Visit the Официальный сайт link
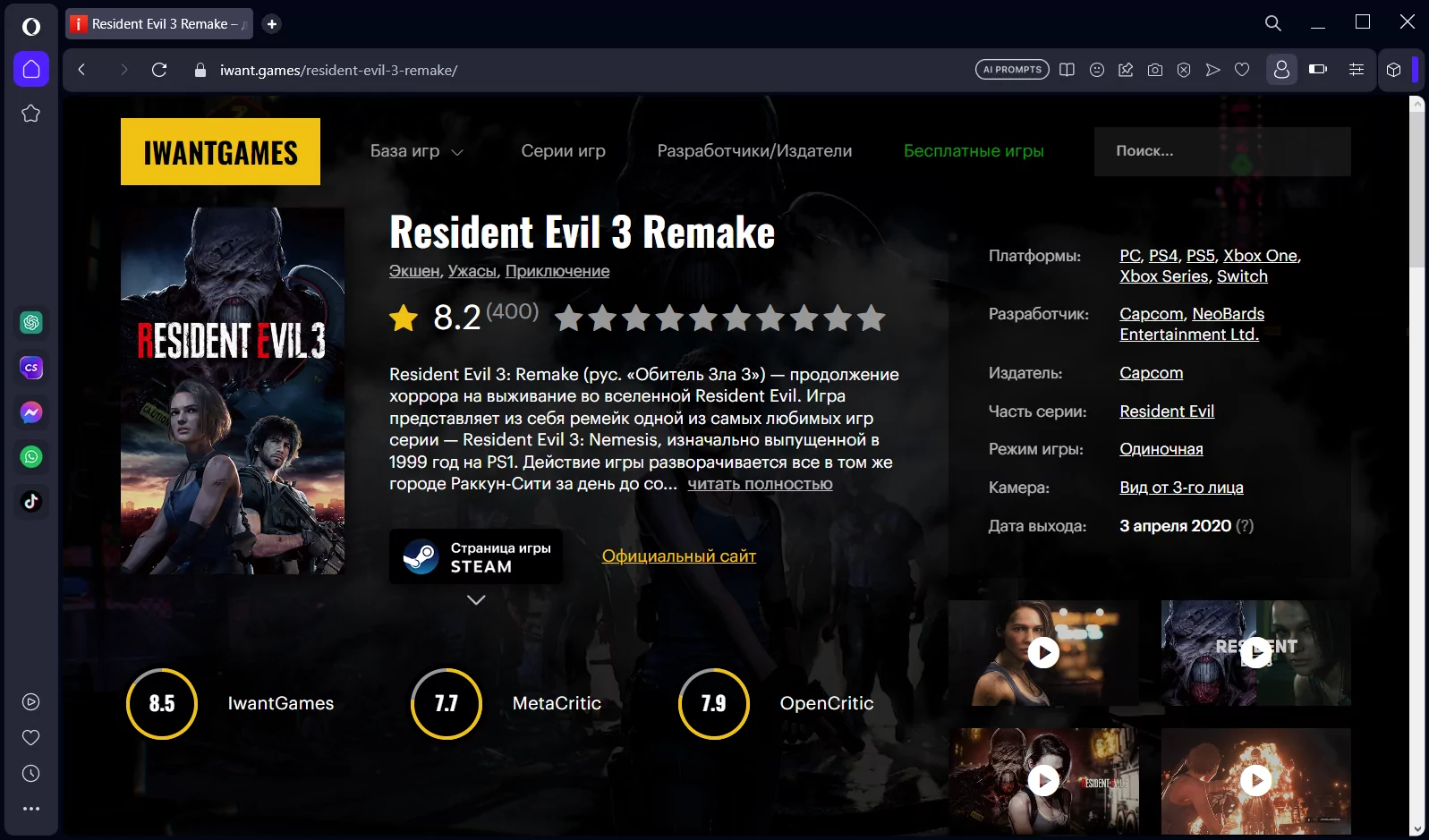 (x=679, y=556)
